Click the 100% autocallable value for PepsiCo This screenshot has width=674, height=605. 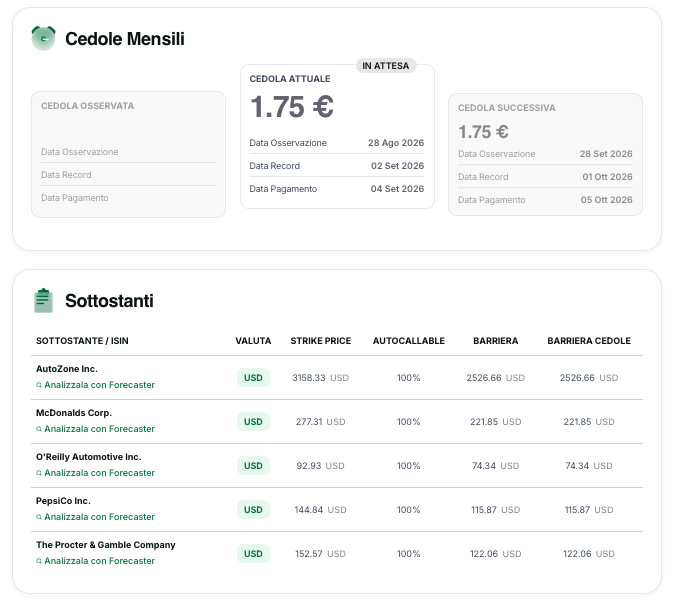[408, 510]
